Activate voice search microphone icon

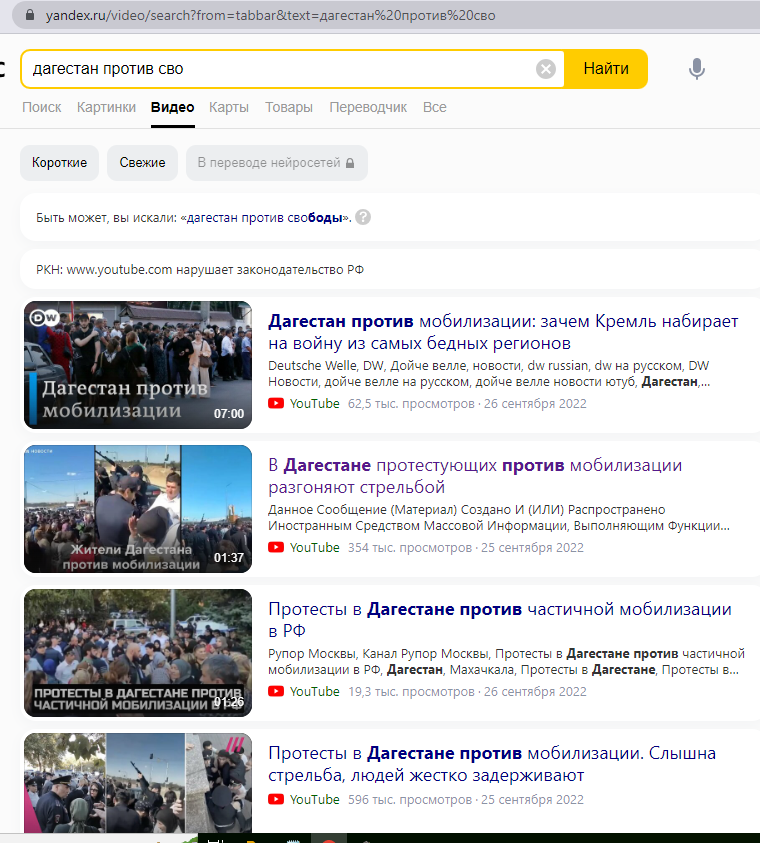click(697, 69)
